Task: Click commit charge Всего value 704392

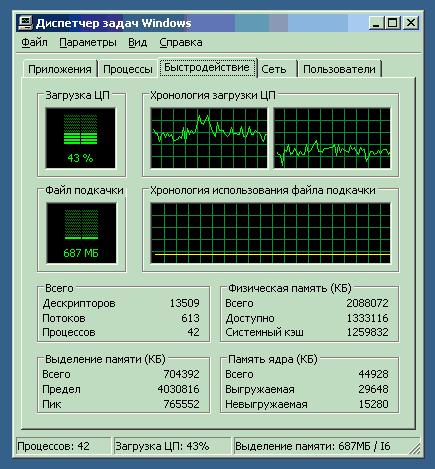Action: tap(181, 374)
